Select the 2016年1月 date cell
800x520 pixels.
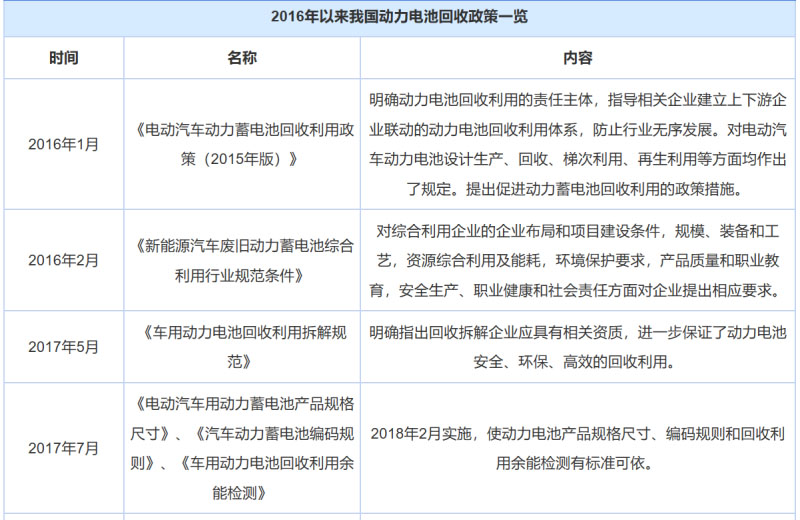point(63,144)
